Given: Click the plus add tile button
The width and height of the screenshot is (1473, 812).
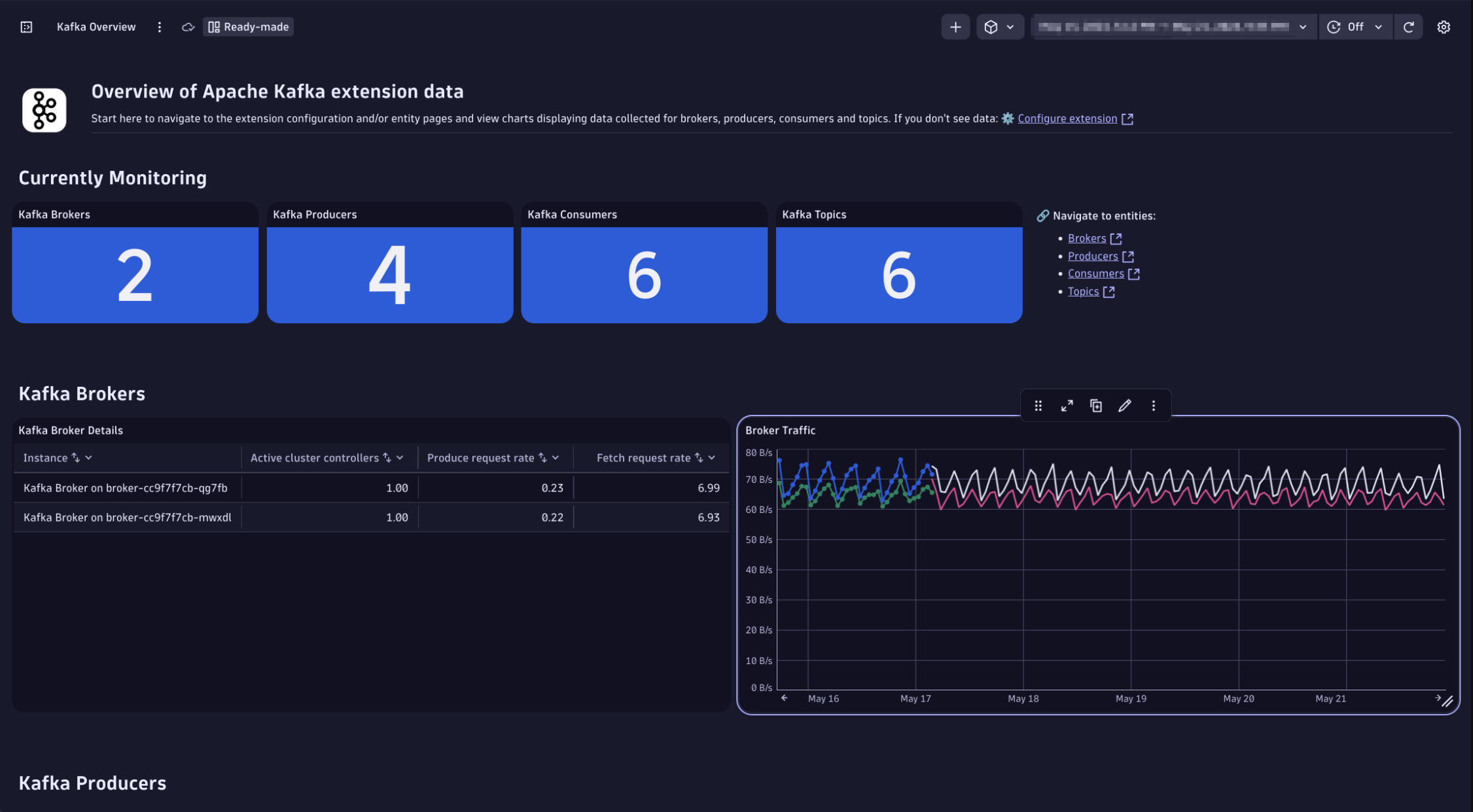Looking at the screenshot, I should (x=955, y=27).
